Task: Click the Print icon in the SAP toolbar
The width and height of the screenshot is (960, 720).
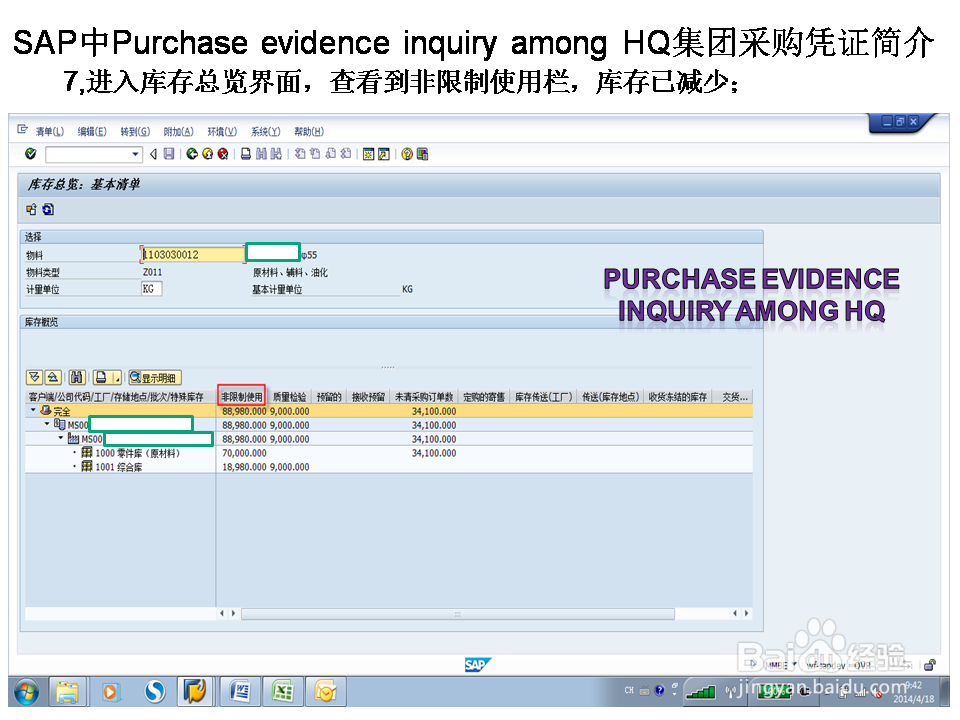Action: point(247,154)
